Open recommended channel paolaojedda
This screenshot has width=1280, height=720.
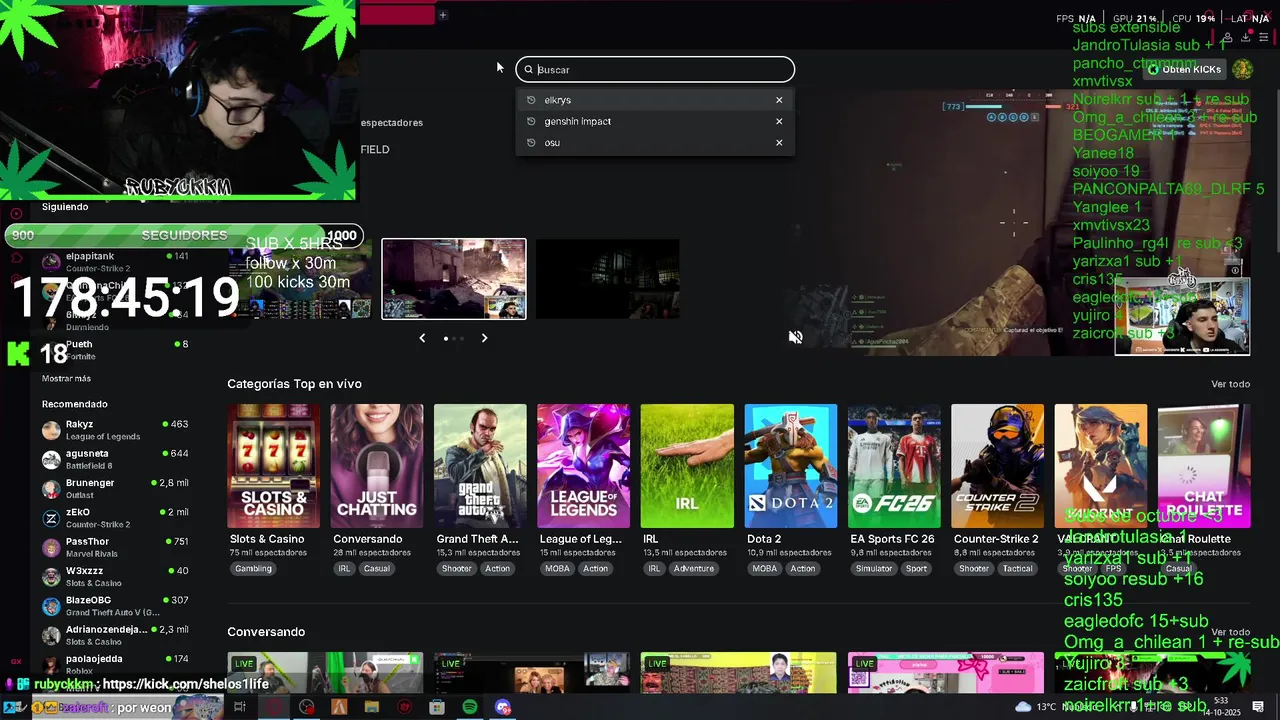tap(115, 664)
